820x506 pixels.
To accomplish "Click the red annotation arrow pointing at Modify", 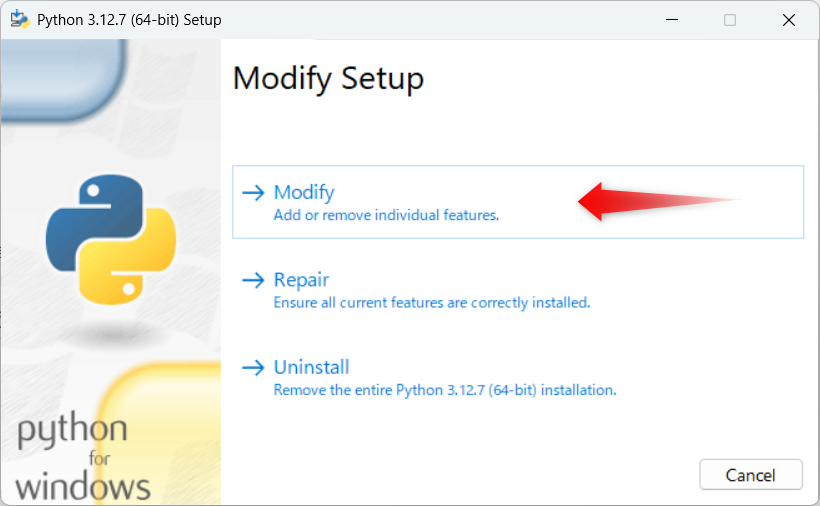I will [x=658, y=201].
